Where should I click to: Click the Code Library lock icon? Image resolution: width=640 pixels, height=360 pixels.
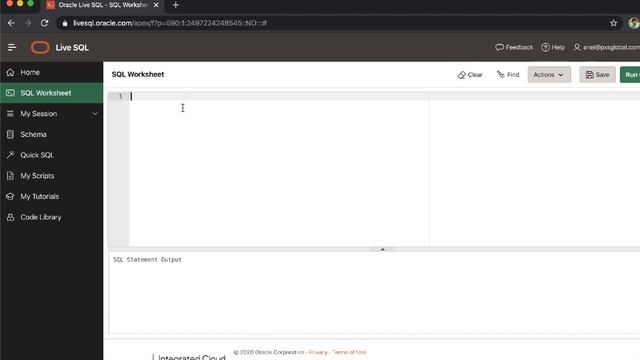pyautogui.click(x=10, y=217)
